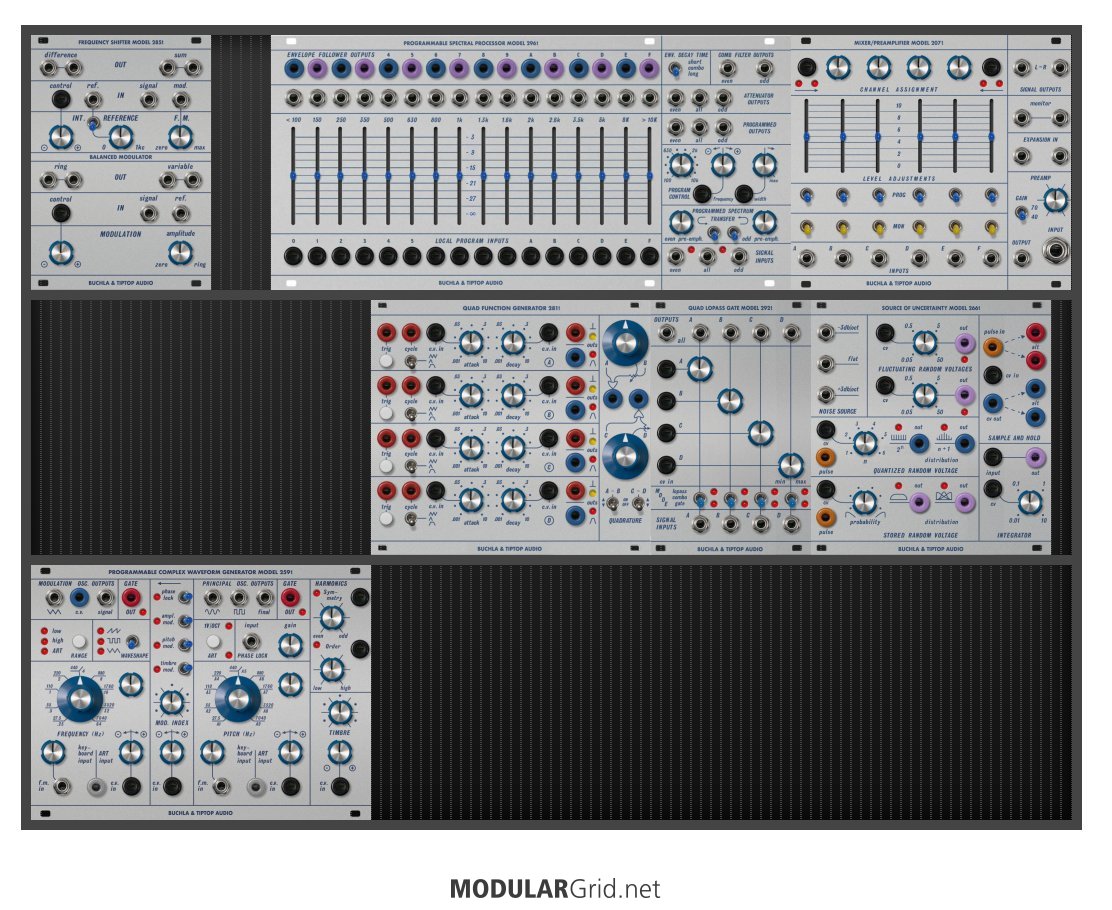The height and width of the screenshot is (910, 1112).
Task: Click the F.M. knob on Frequency Shifter
Action: (180, 136)
